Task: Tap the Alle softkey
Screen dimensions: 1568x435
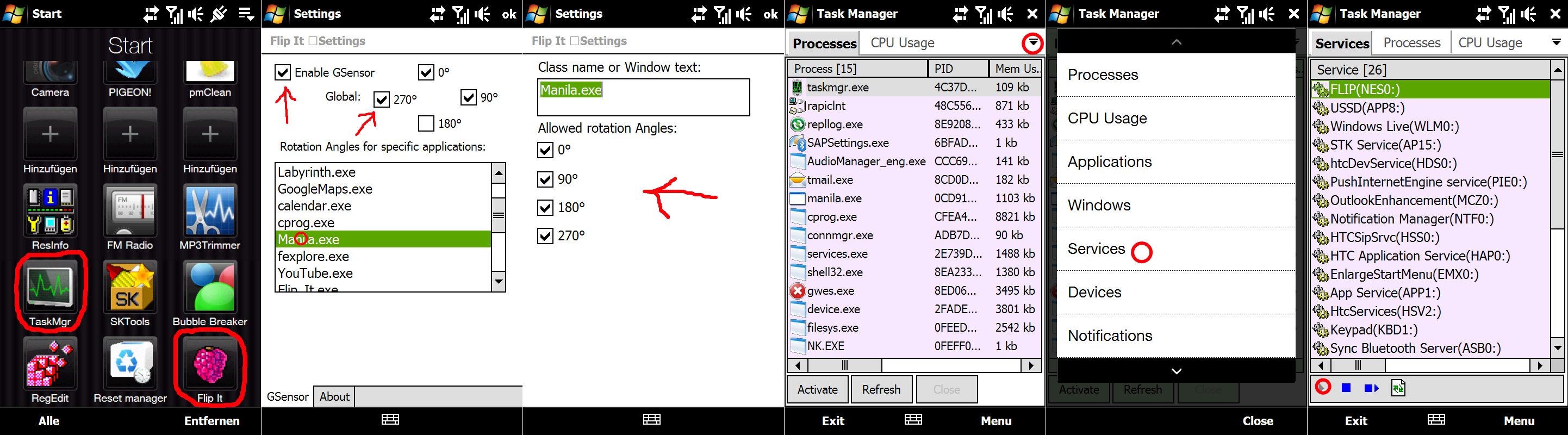Action: tap(49, 420)
